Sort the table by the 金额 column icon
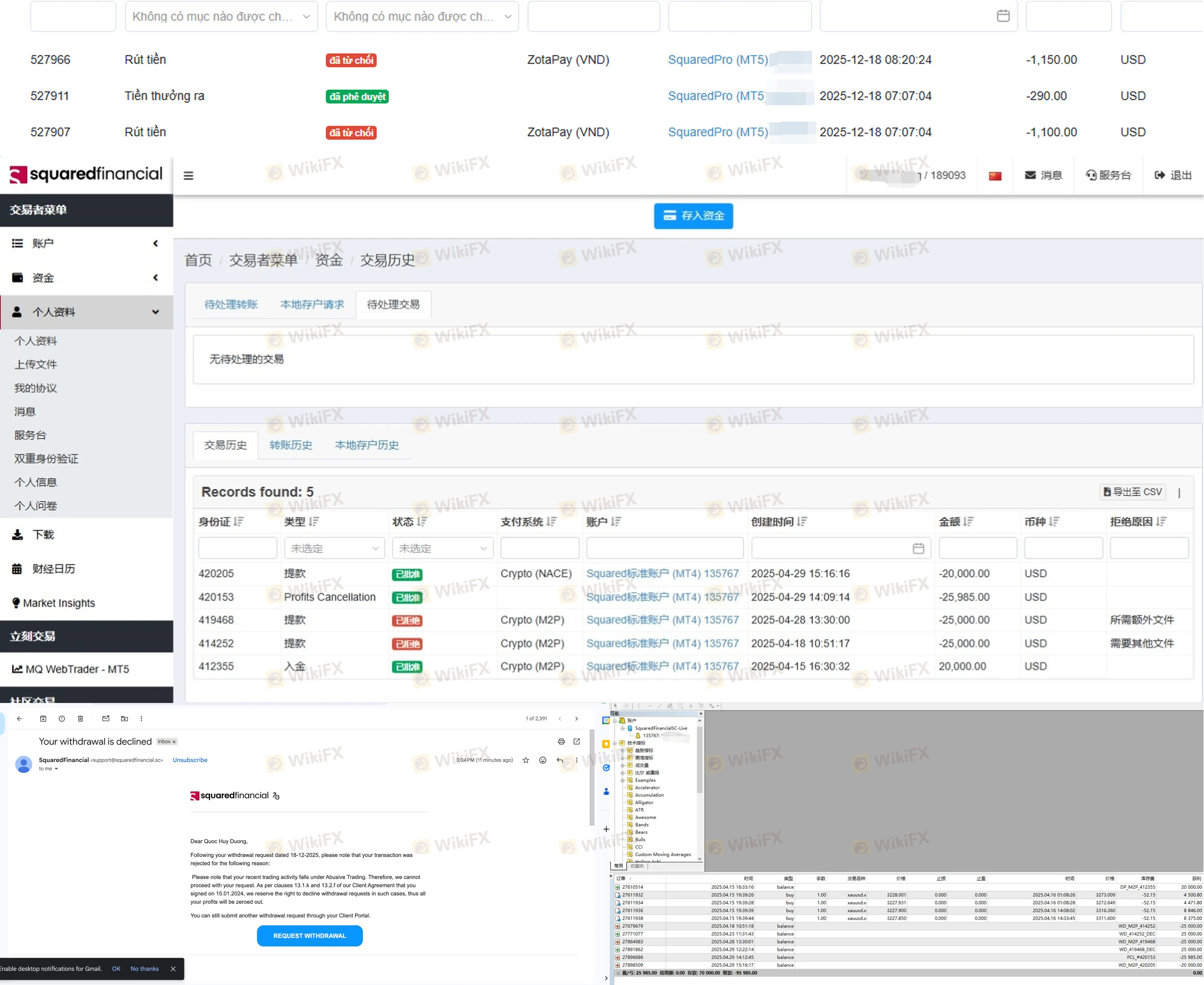 coord(968,521)
